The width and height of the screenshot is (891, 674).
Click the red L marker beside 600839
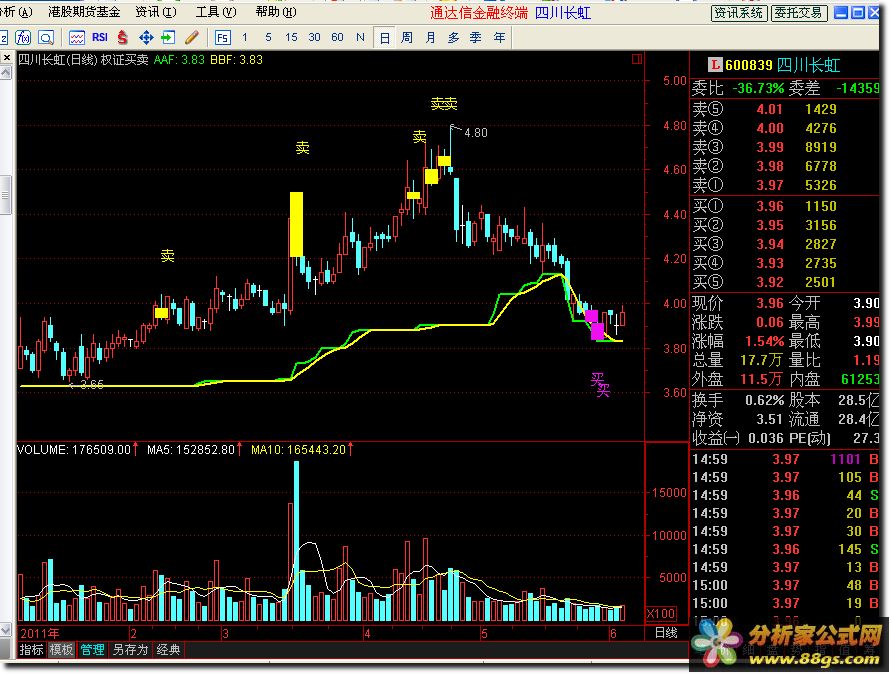click(x=715, y=65)
